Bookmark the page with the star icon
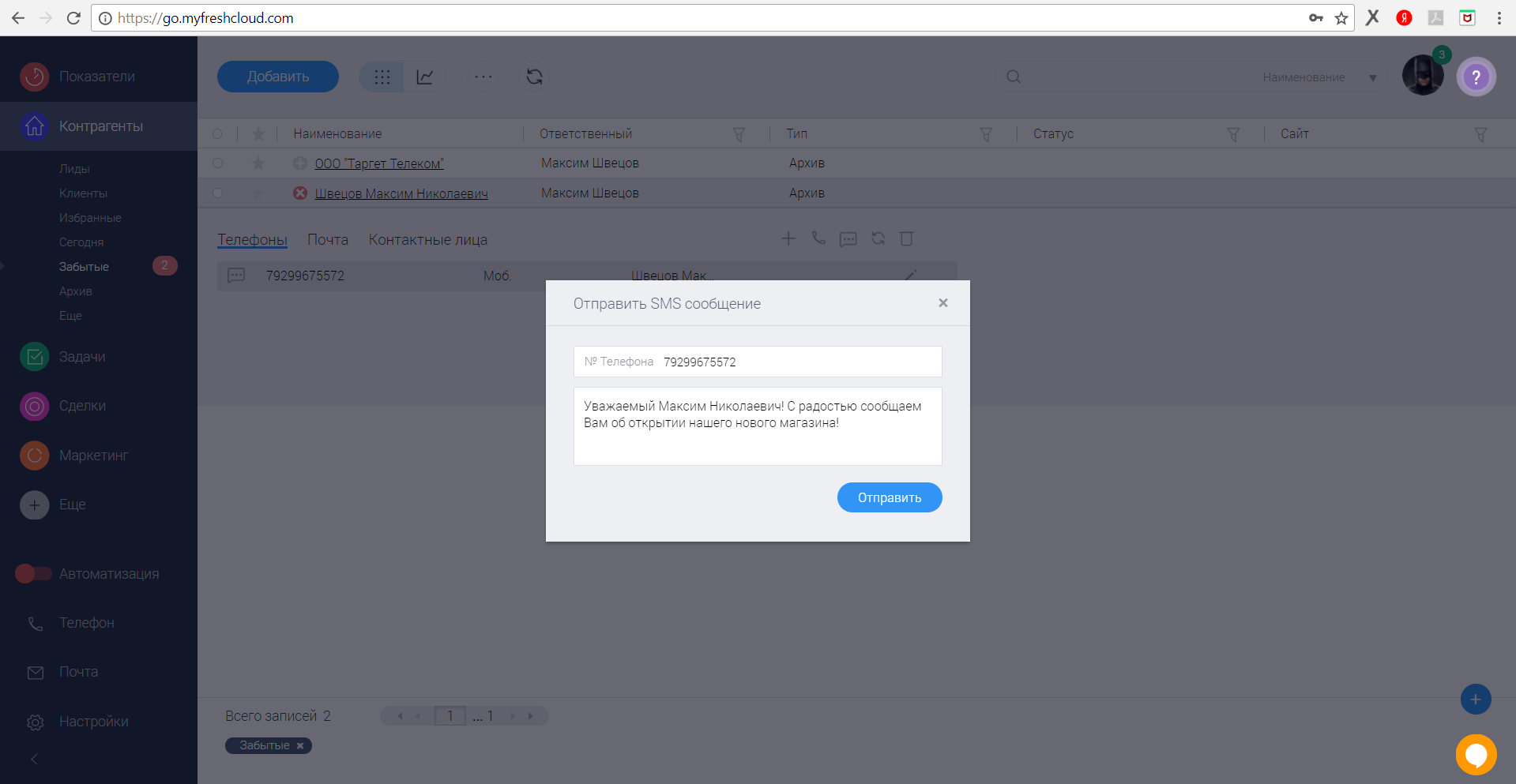The height and width of the screenshot is (784, 1516). [x=1341, y=18]
